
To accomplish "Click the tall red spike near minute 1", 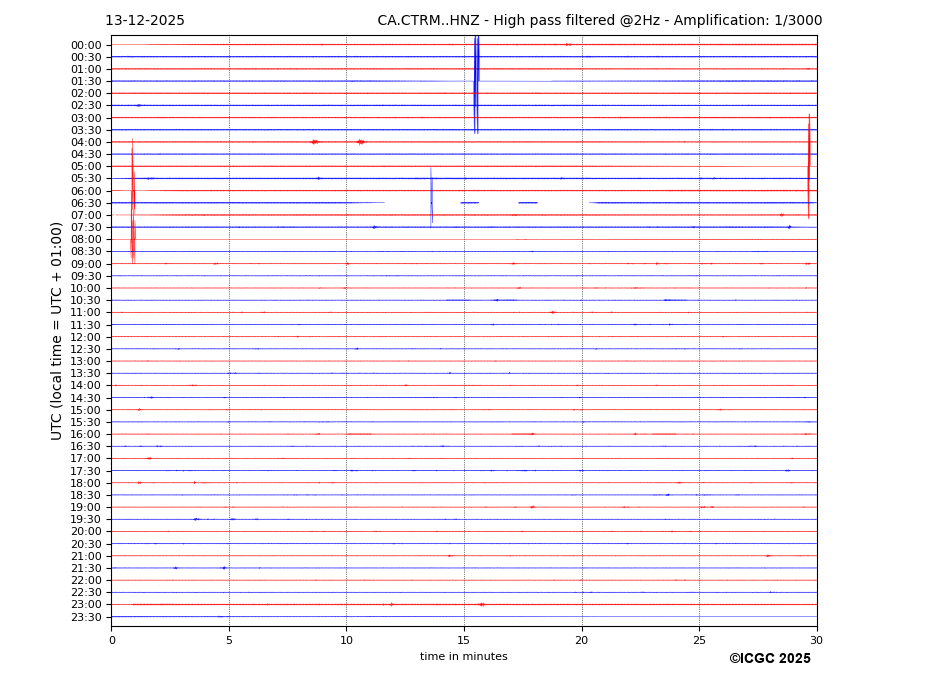I will pyautogui.click(x=132, y=200).
